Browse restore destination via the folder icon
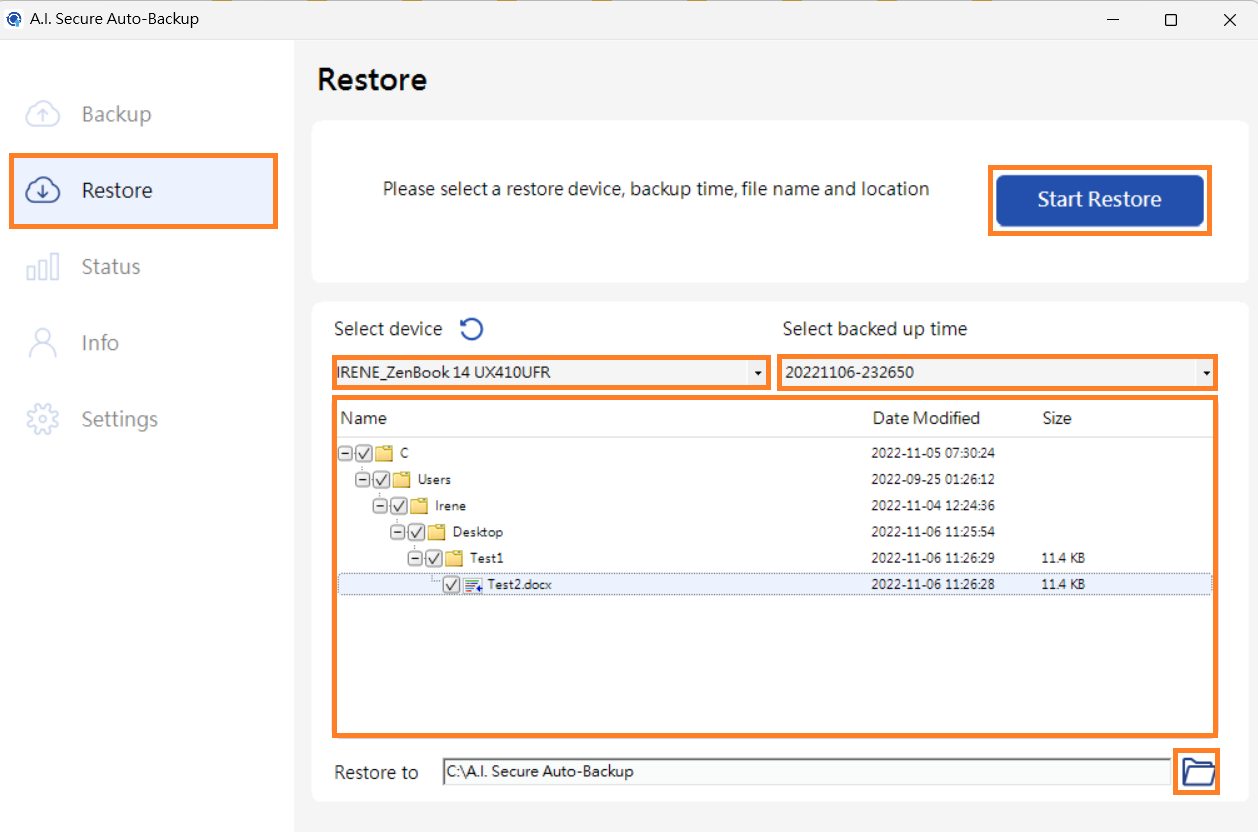This screenshot has width=1258, height=832. coord(1196,771)
